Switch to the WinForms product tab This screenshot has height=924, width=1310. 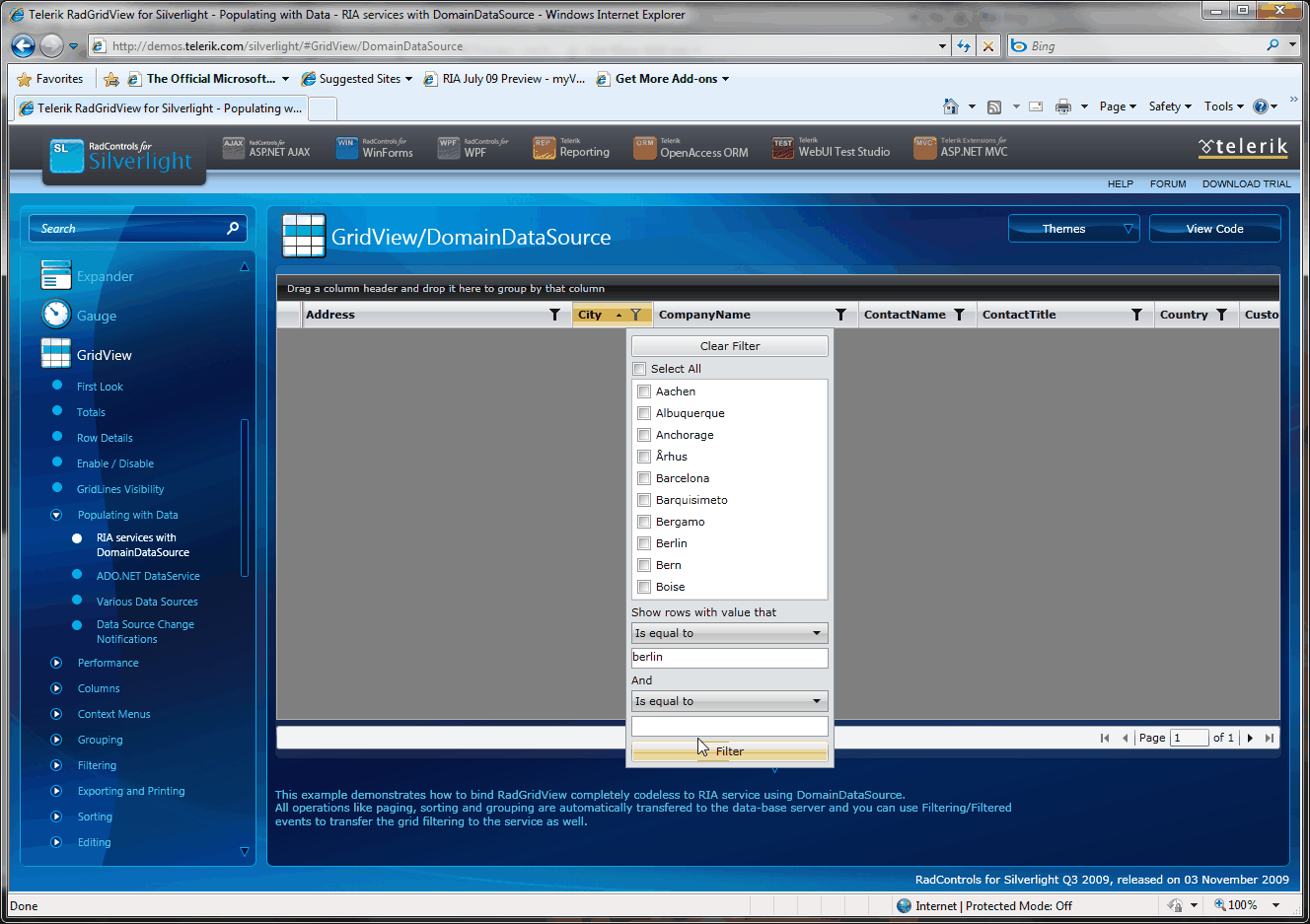click(x=375, y=148)
